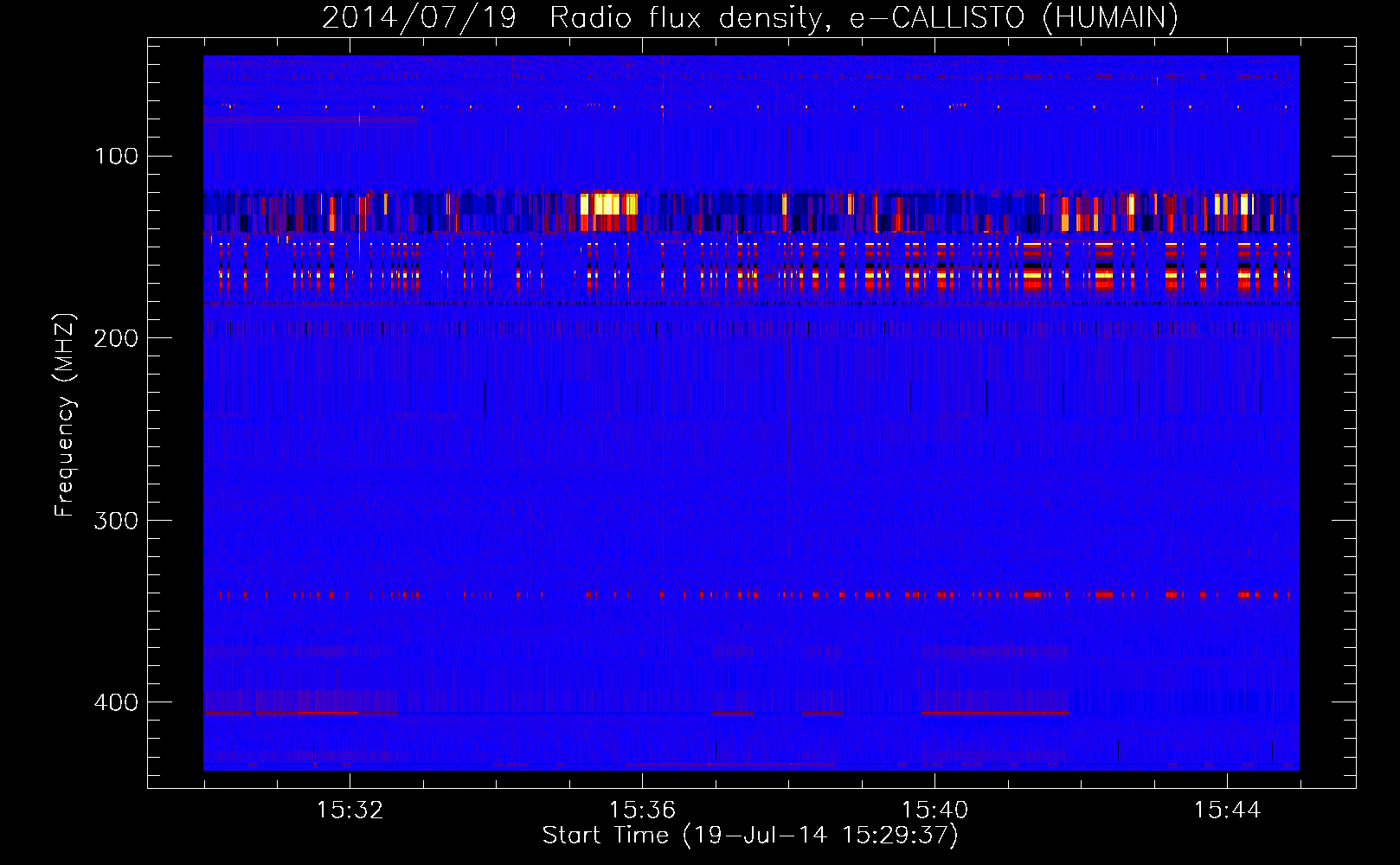Click the "15:44" time tick label

click(1227, 811)
